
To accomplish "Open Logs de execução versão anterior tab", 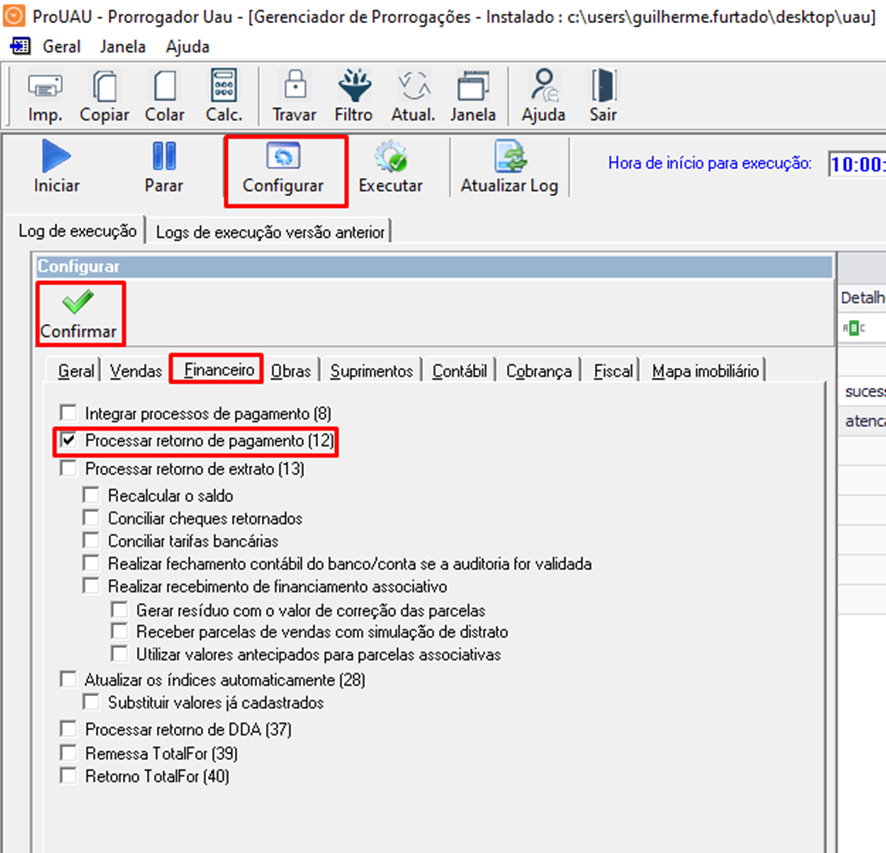I will [x=270, y=232].
